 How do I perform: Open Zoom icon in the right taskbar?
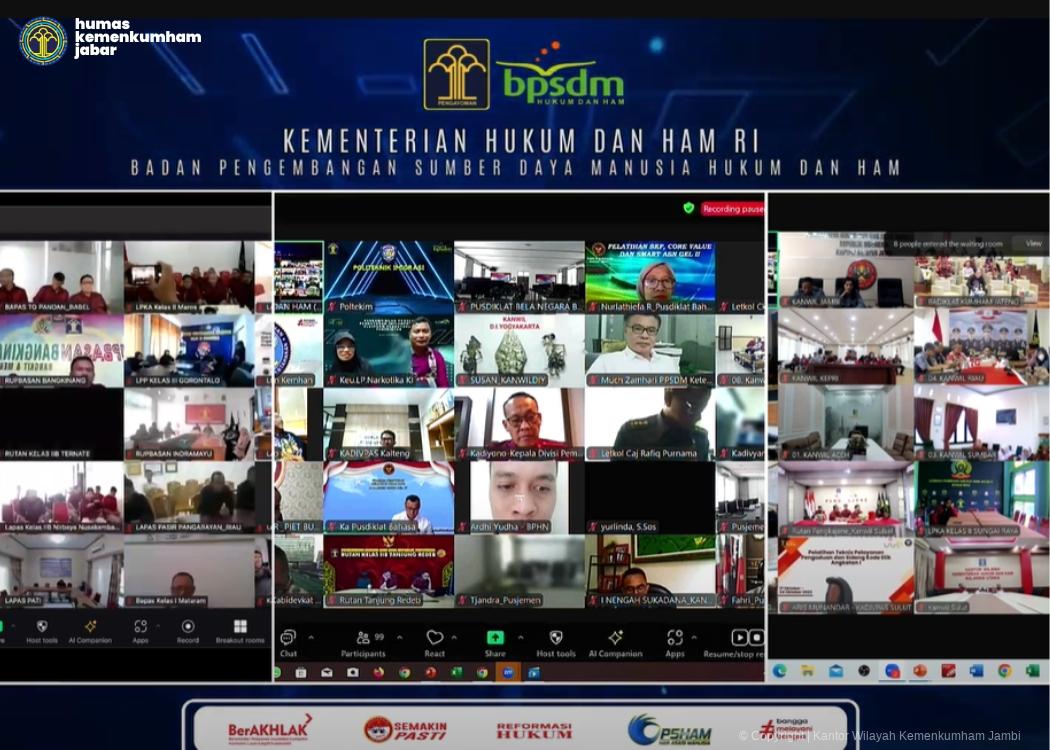tap(892, 670)
